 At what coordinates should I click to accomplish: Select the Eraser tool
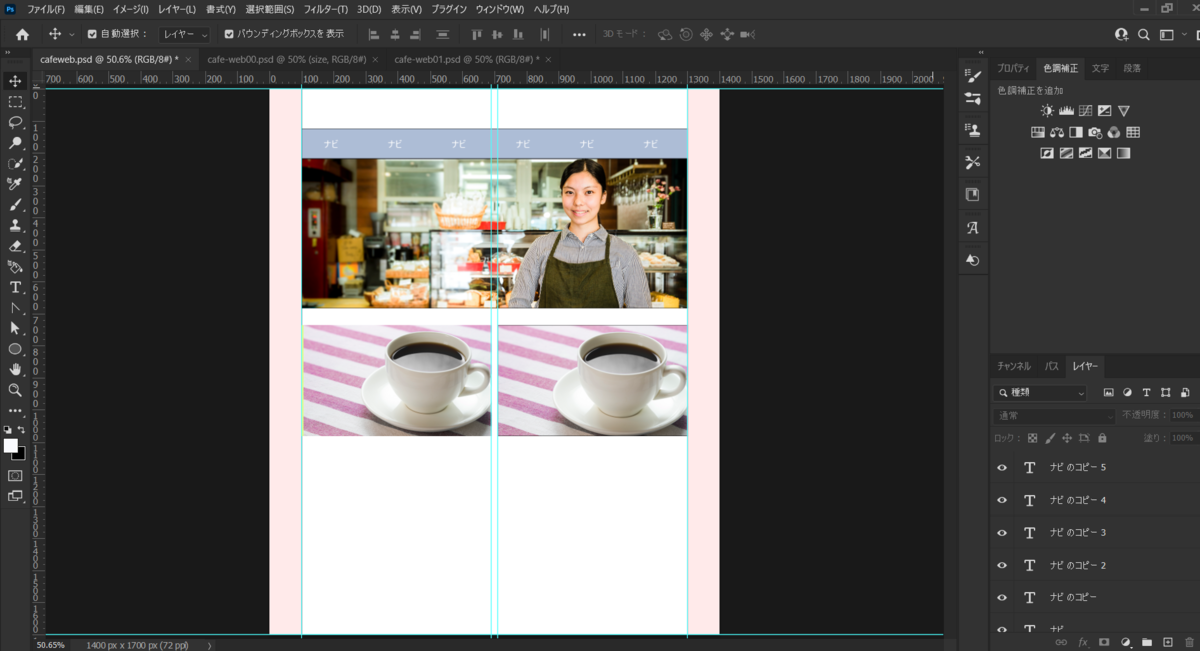pyautogui.click(x=15, y=246)
